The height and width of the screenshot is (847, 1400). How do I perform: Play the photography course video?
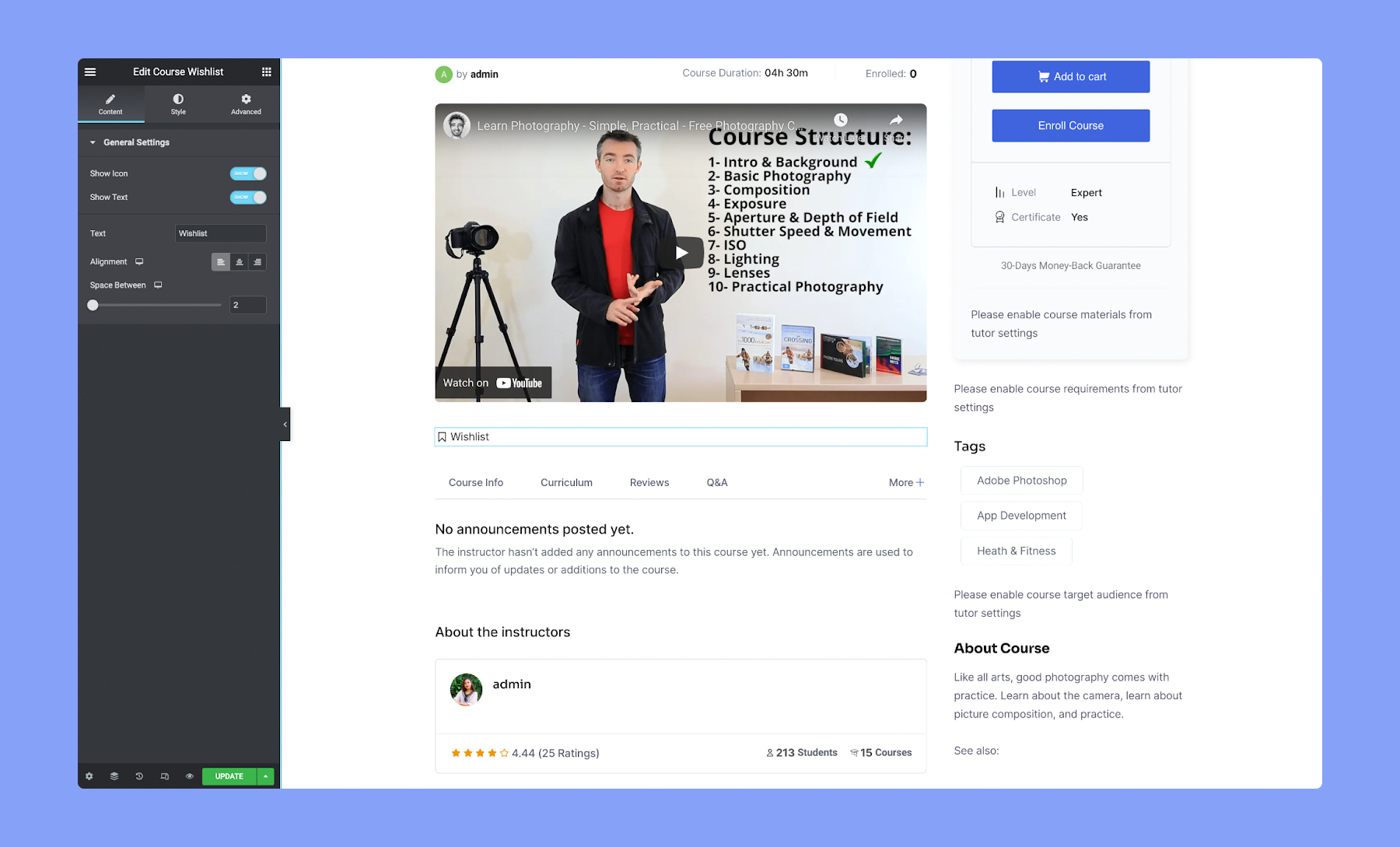tap(681, 253)
